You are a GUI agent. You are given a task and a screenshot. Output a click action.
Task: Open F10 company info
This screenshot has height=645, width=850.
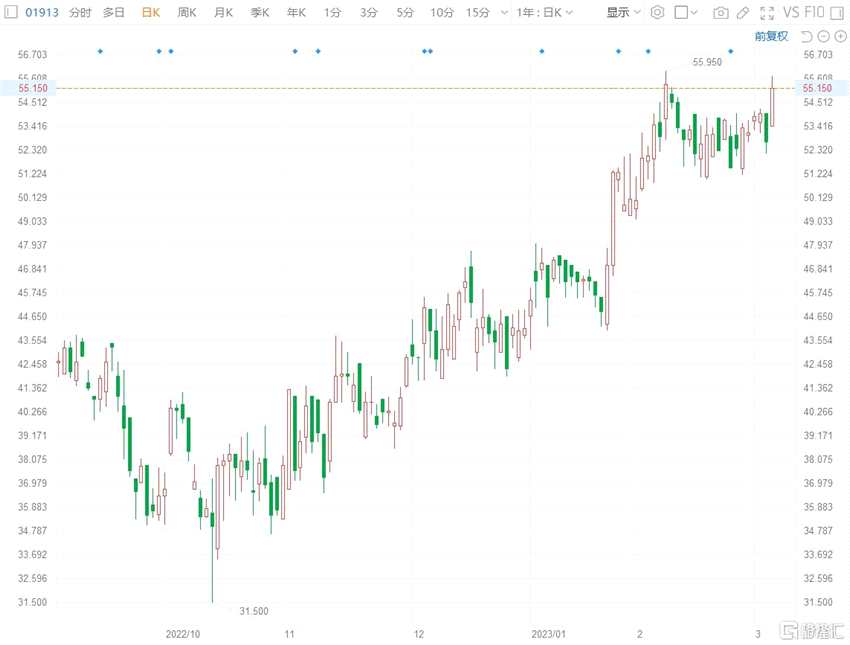pos(814,12)
